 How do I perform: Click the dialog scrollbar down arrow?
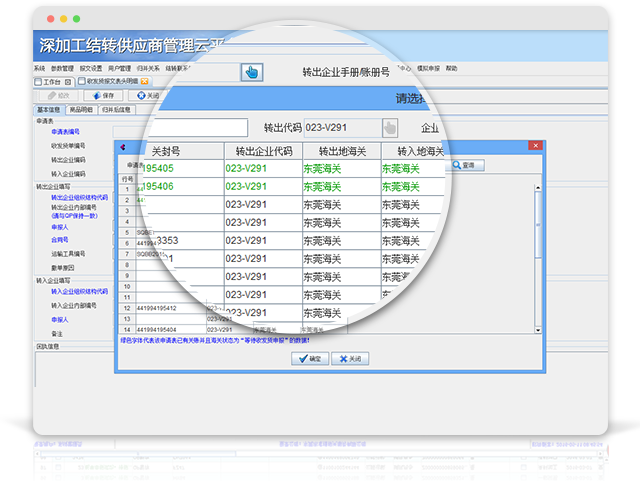point(538,330)
